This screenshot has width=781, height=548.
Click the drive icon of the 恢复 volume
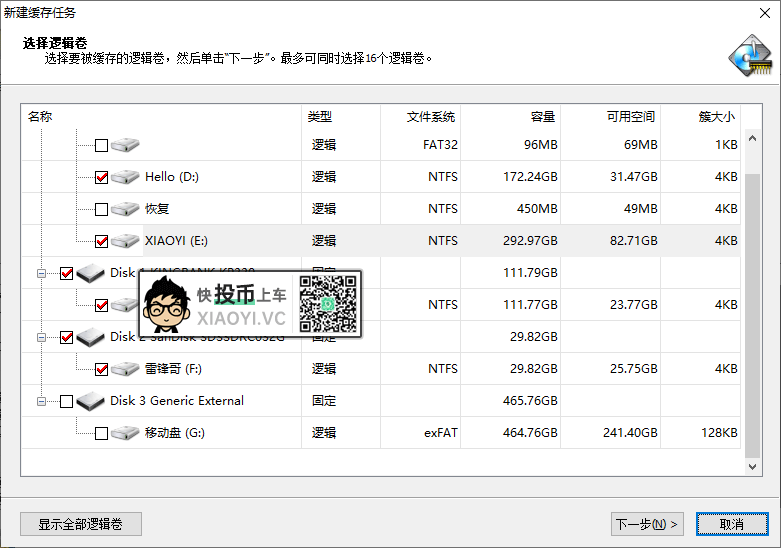pos(125,209)
